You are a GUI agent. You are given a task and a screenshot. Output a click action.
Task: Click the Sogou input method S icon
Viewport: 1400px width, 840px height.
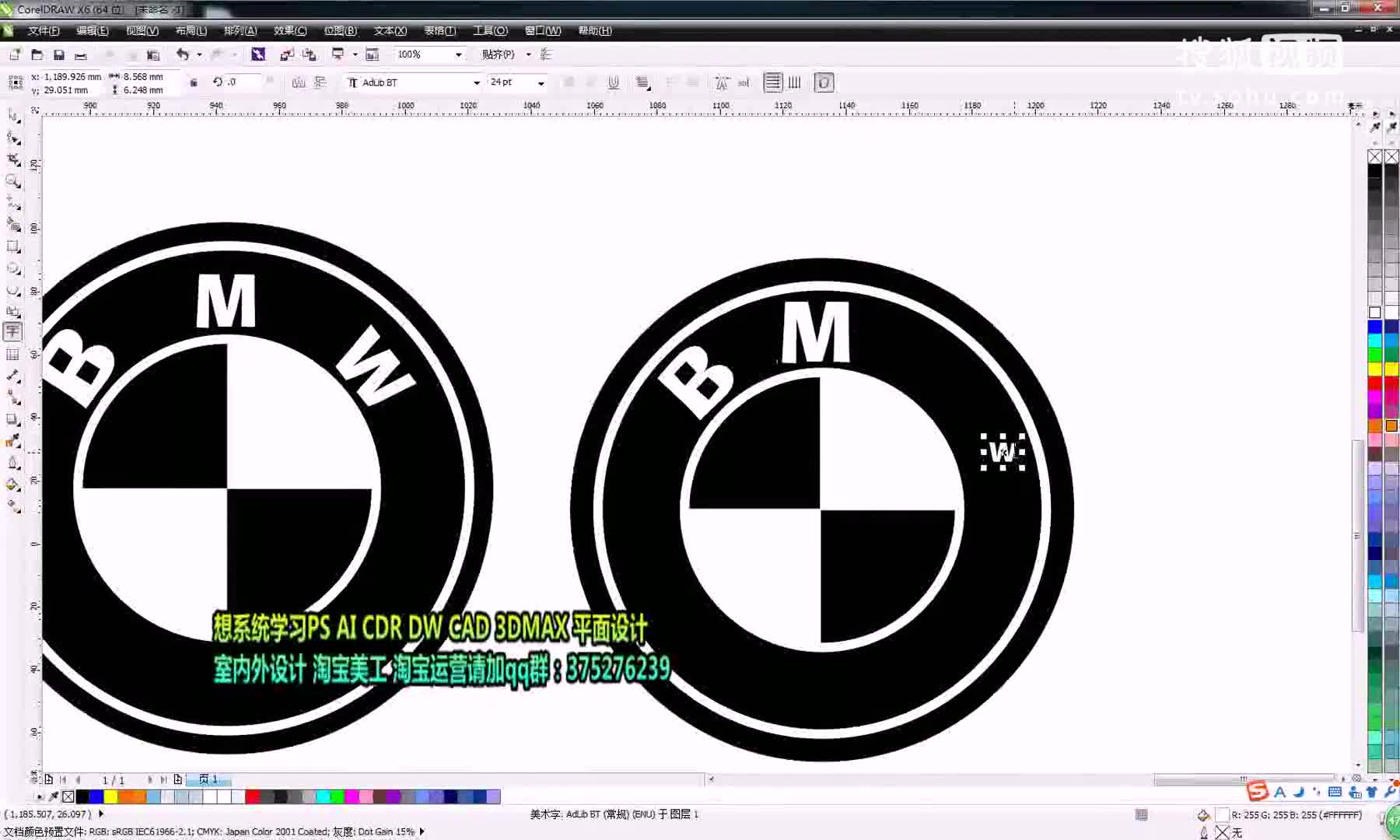1257,792
